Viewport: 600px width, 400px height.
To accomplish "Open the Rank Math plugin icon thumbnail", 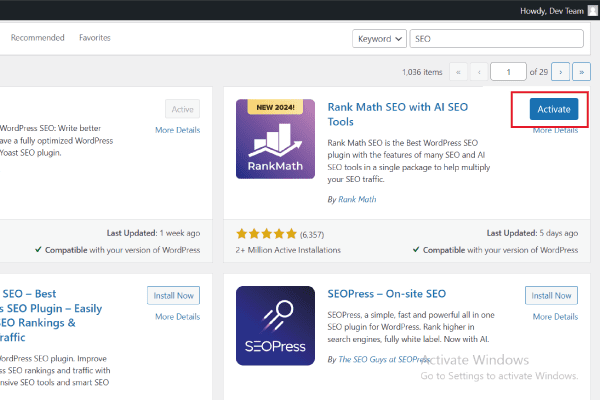I will pyautogui.click(x=276, y=139).
